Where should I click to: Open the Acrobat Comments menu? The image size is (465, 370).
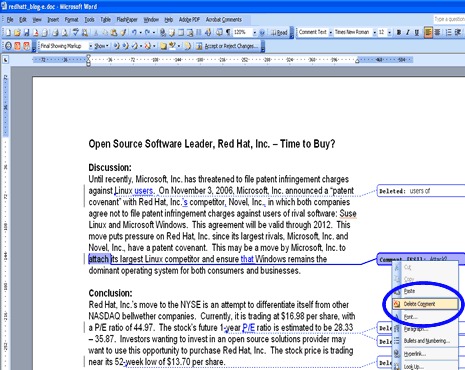[x=224, y=20]
